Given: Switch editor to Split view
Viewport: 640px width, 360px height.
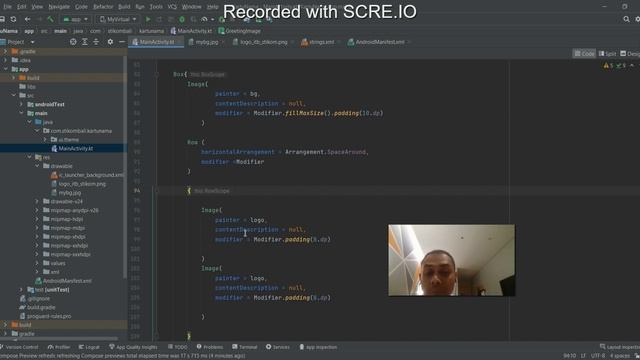Looking at the screenshot, I should tap(607, 54).
